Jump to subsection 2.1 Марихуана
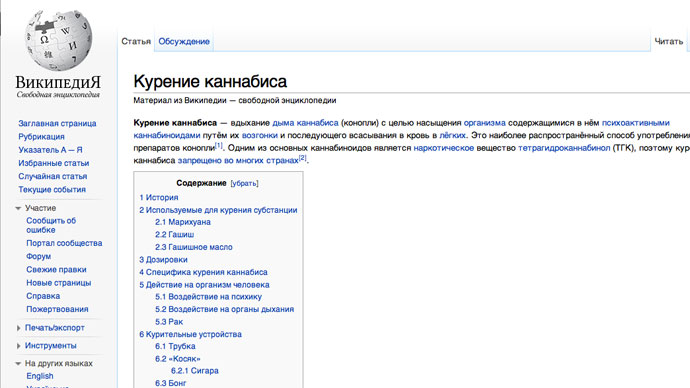 [183, 222]
